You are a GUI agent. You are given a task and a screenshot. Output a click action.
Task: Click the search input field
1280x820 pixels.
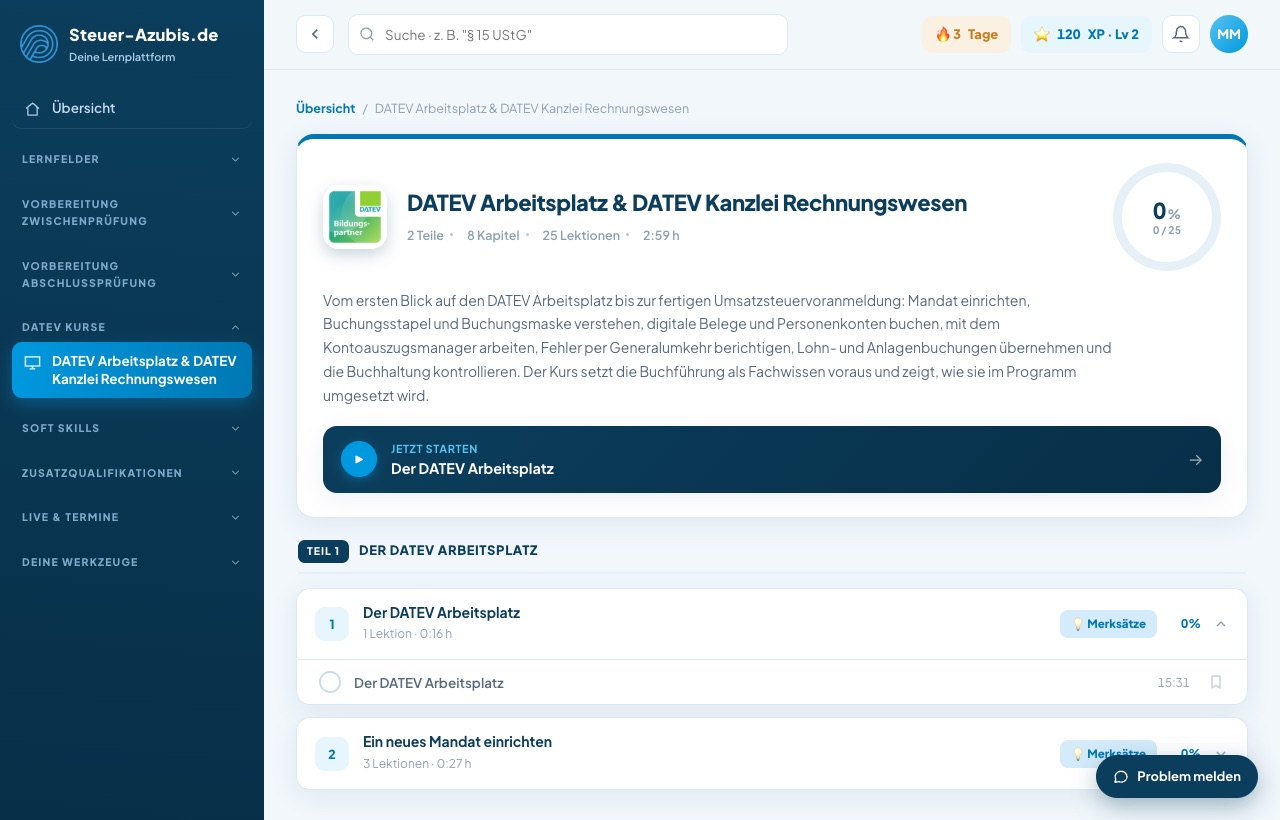[568, 34]
